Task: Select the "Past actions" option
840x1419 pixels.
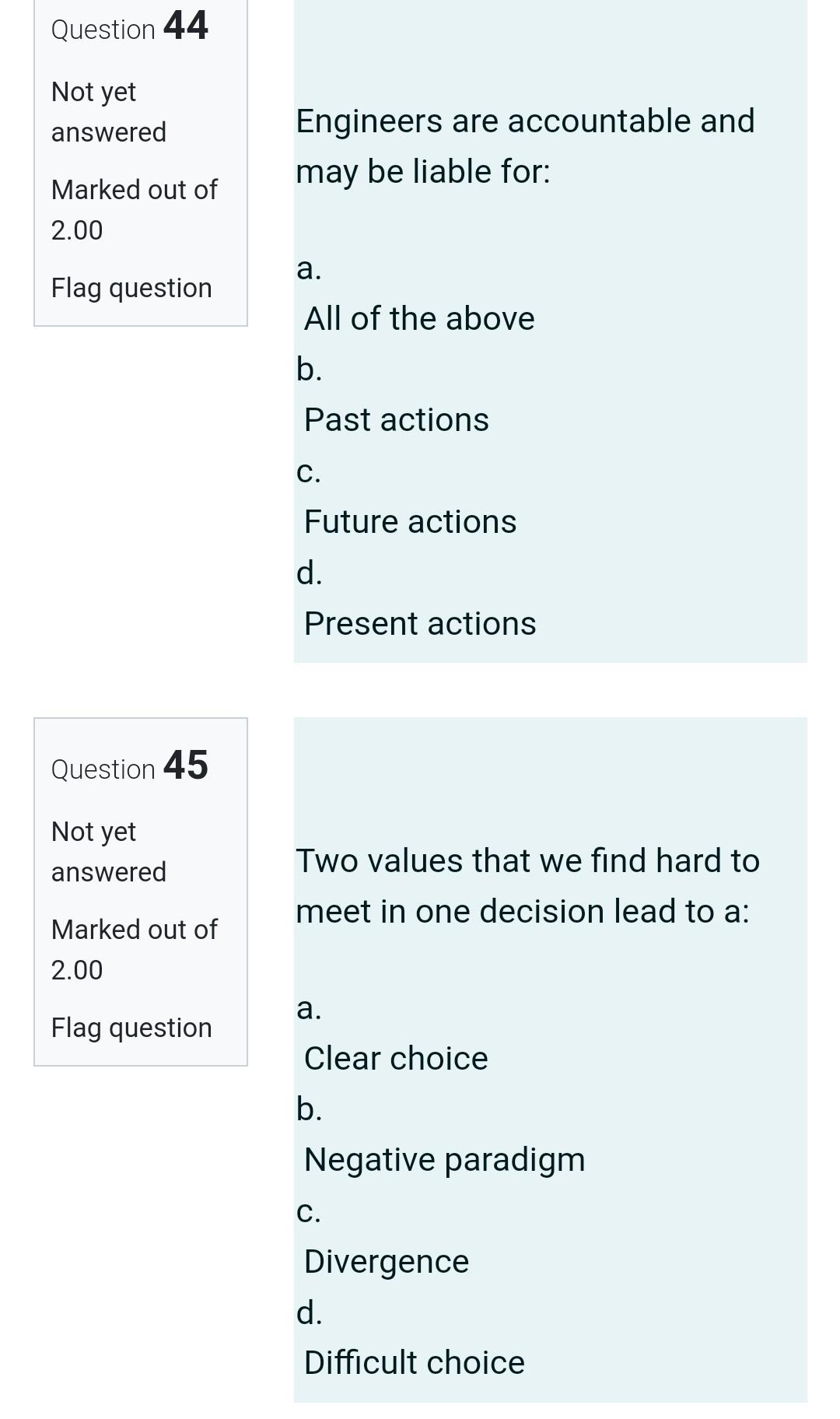Action: pos(396,419)
